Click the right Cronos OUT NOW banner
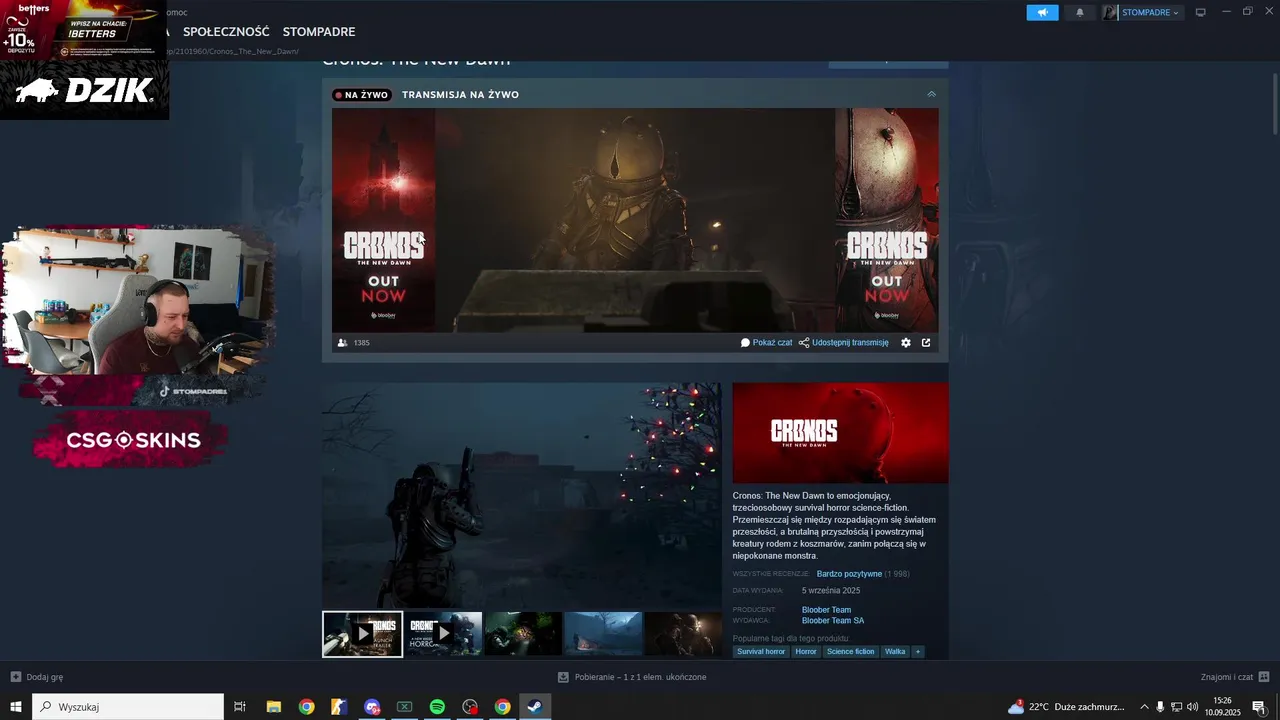Image resolution: width=1280 pixels, height=720 pixels. point(887,220)
